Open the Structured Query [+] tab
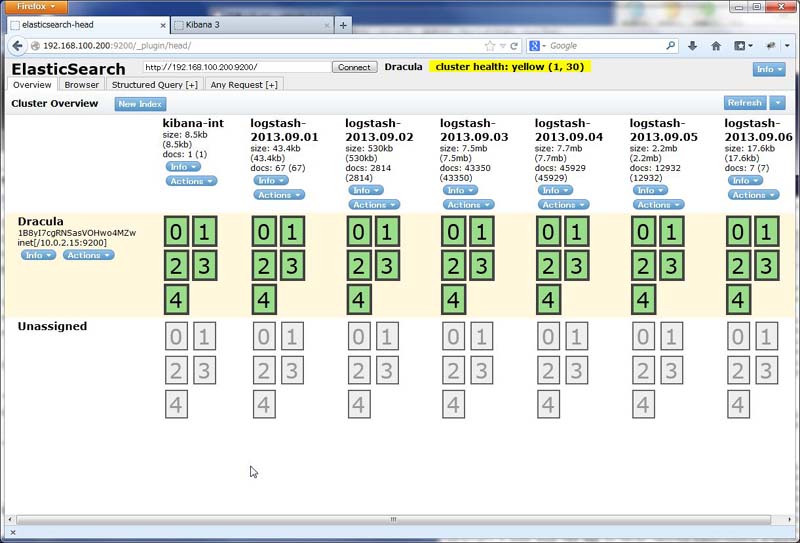The height and width of the screenshot is (543, 800). point(155,85)
